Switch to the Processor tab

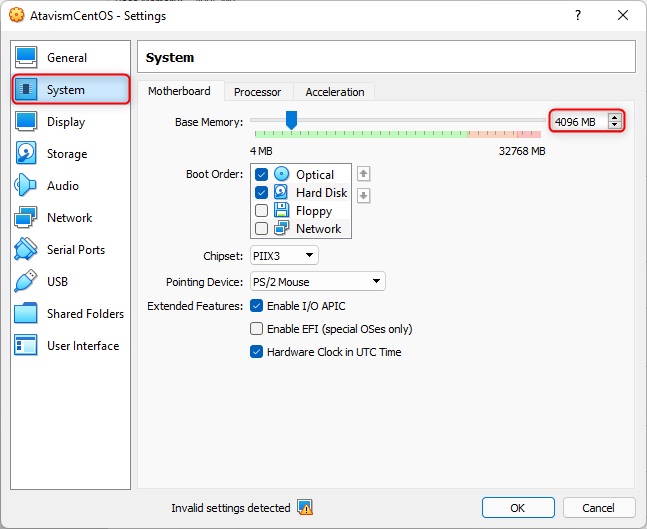click(257, 92)
